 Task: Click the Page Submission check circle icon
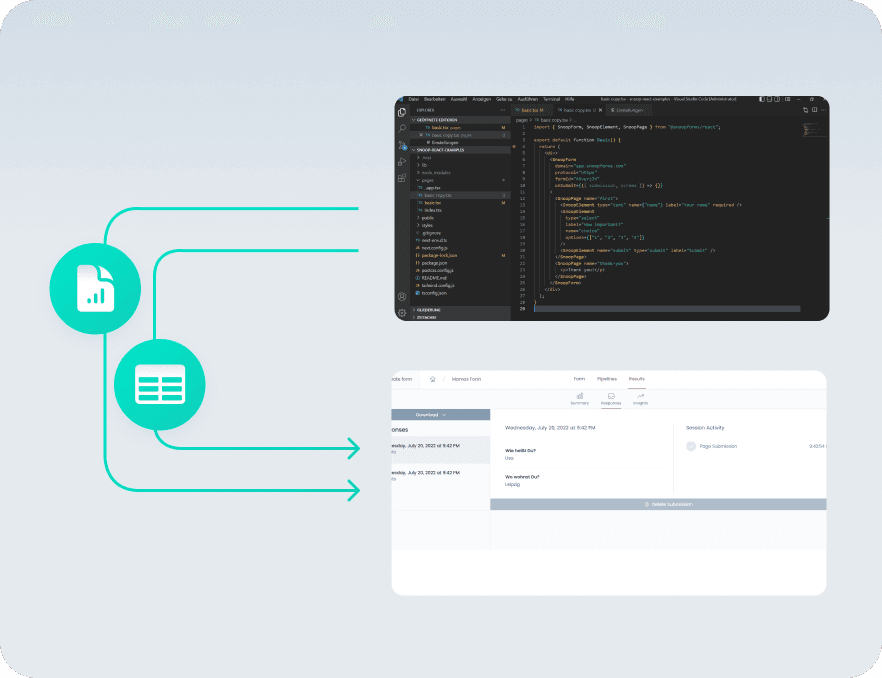point(691,446)
